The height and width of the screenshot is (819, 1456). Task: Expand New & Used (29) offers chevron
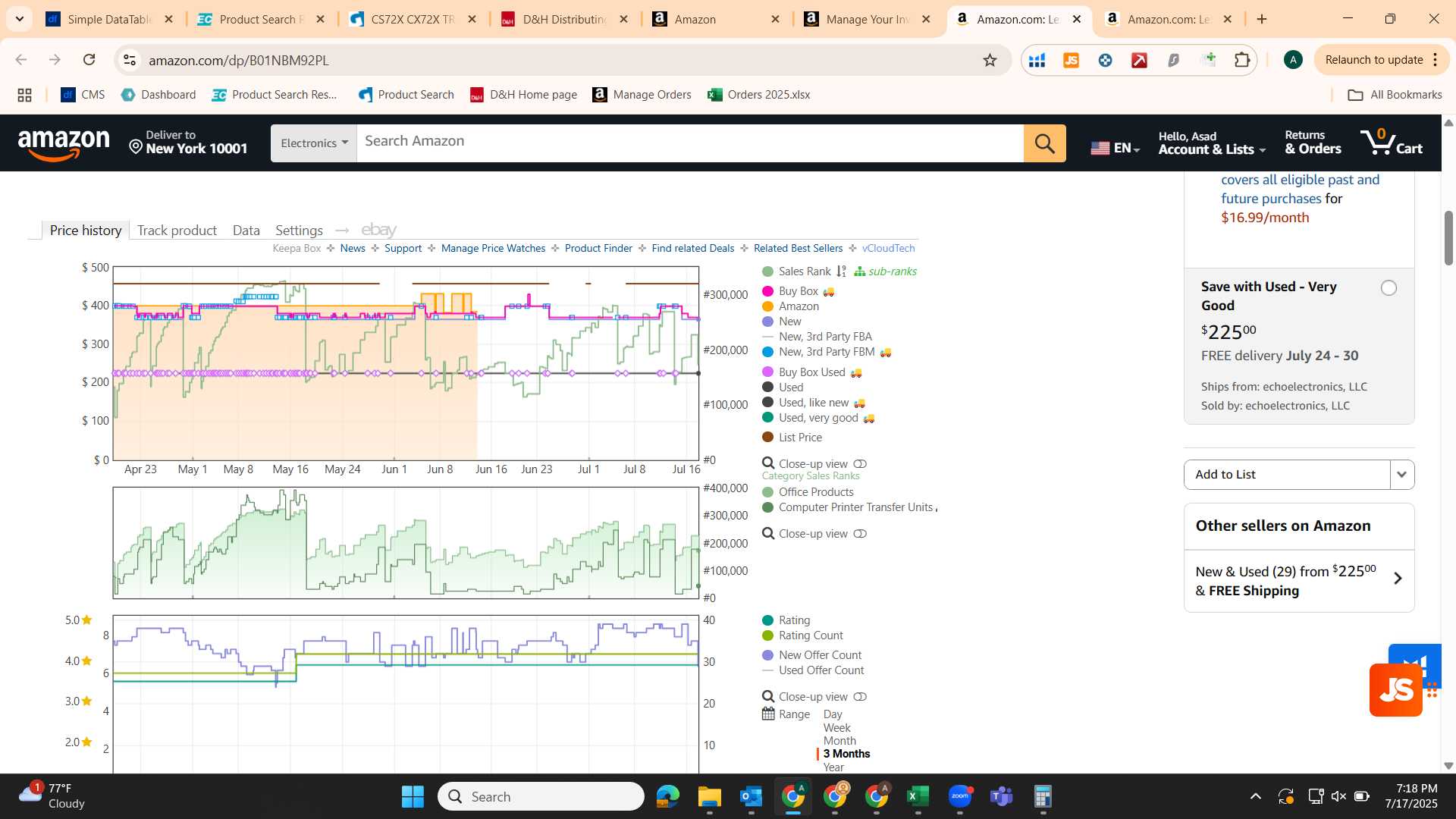pos(1398,579)
